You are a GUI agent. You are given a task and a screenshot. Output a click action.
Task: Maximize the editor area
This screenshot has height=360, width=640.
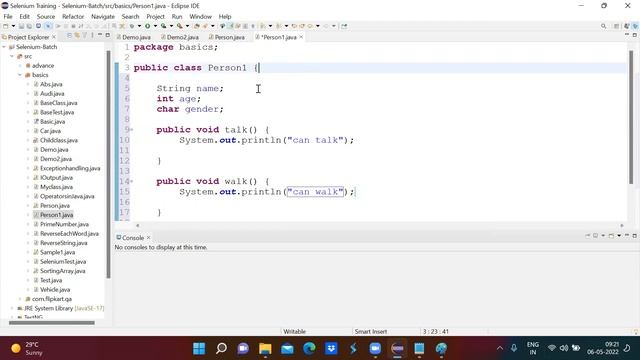click(634, 36)
